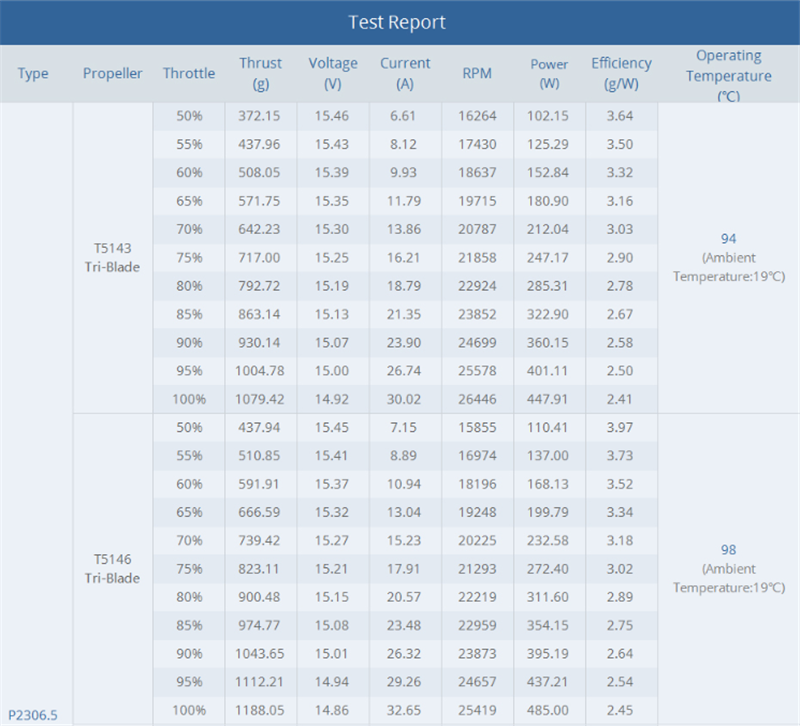Select the Operating Temperature column header
The image size is (800, 726).
(x=729, y=75)
